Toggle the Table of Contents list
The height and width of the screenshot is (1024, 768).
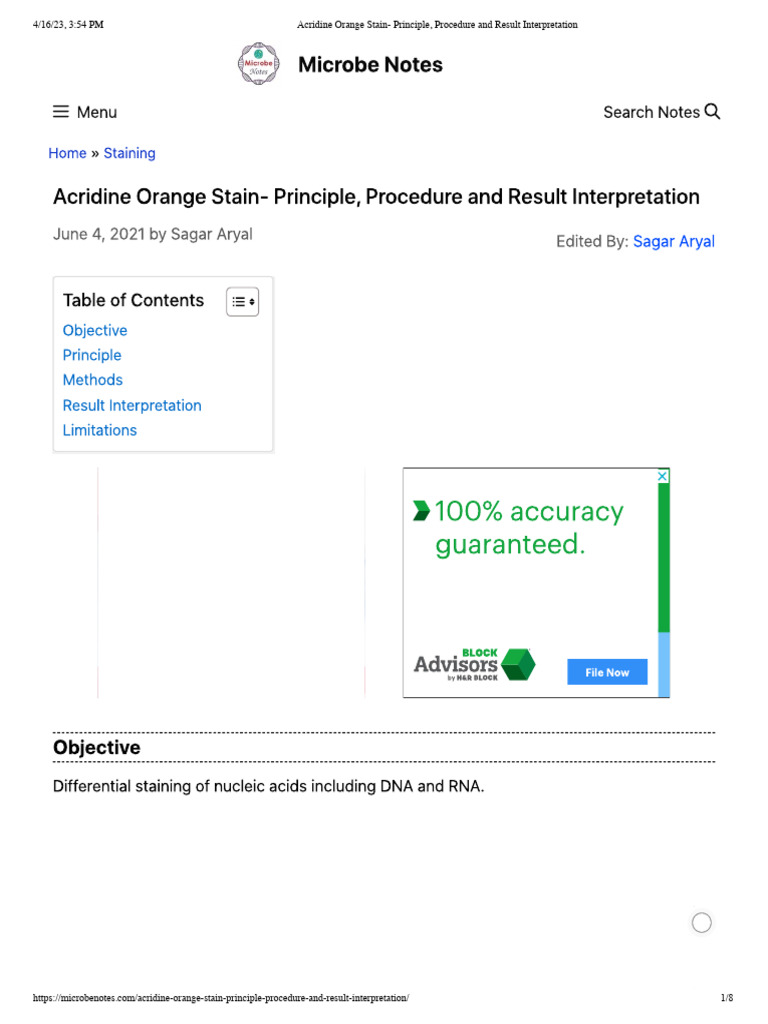point(242,301)
